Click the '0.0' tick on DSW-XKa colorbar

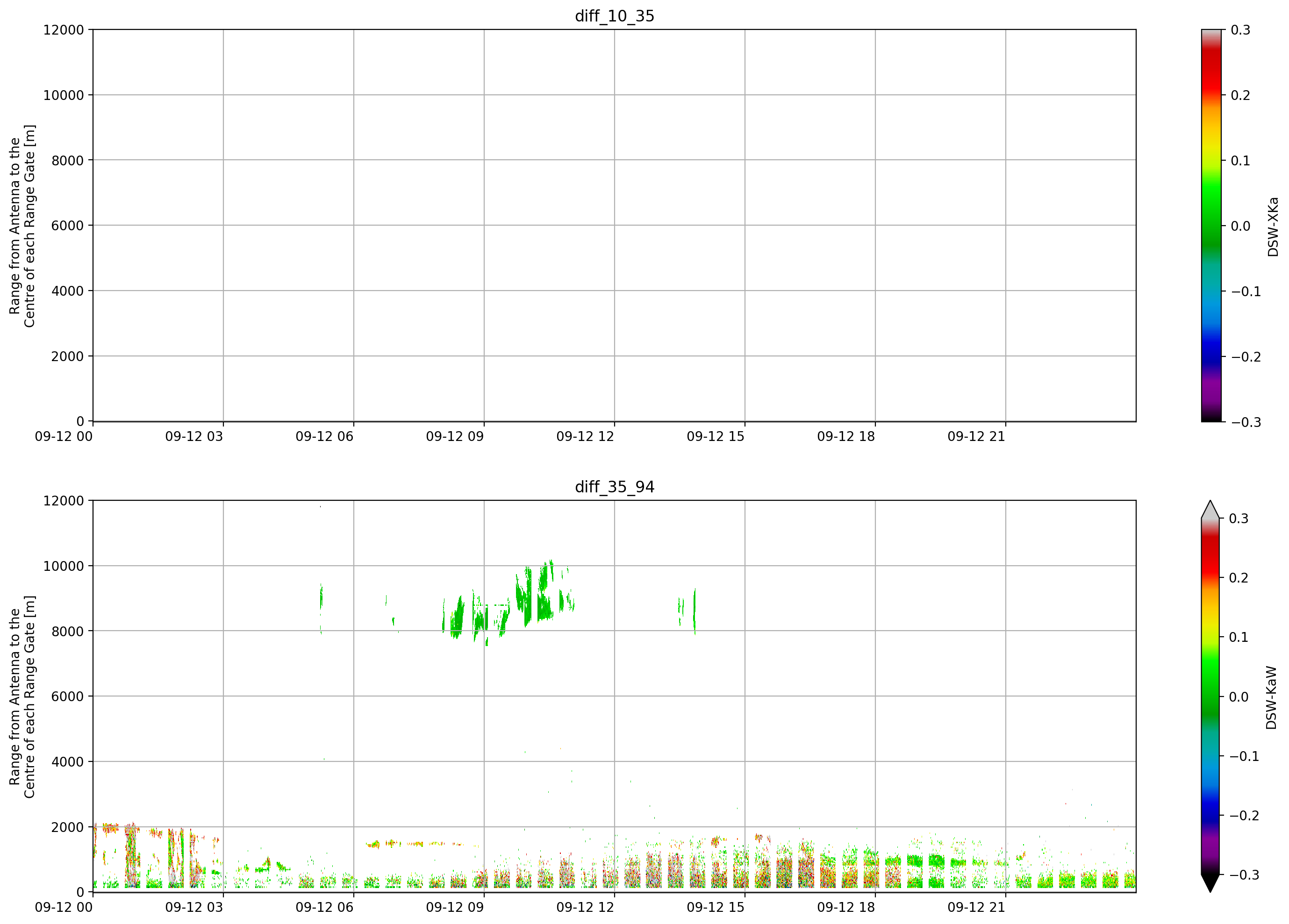[x=1241, y=226]
